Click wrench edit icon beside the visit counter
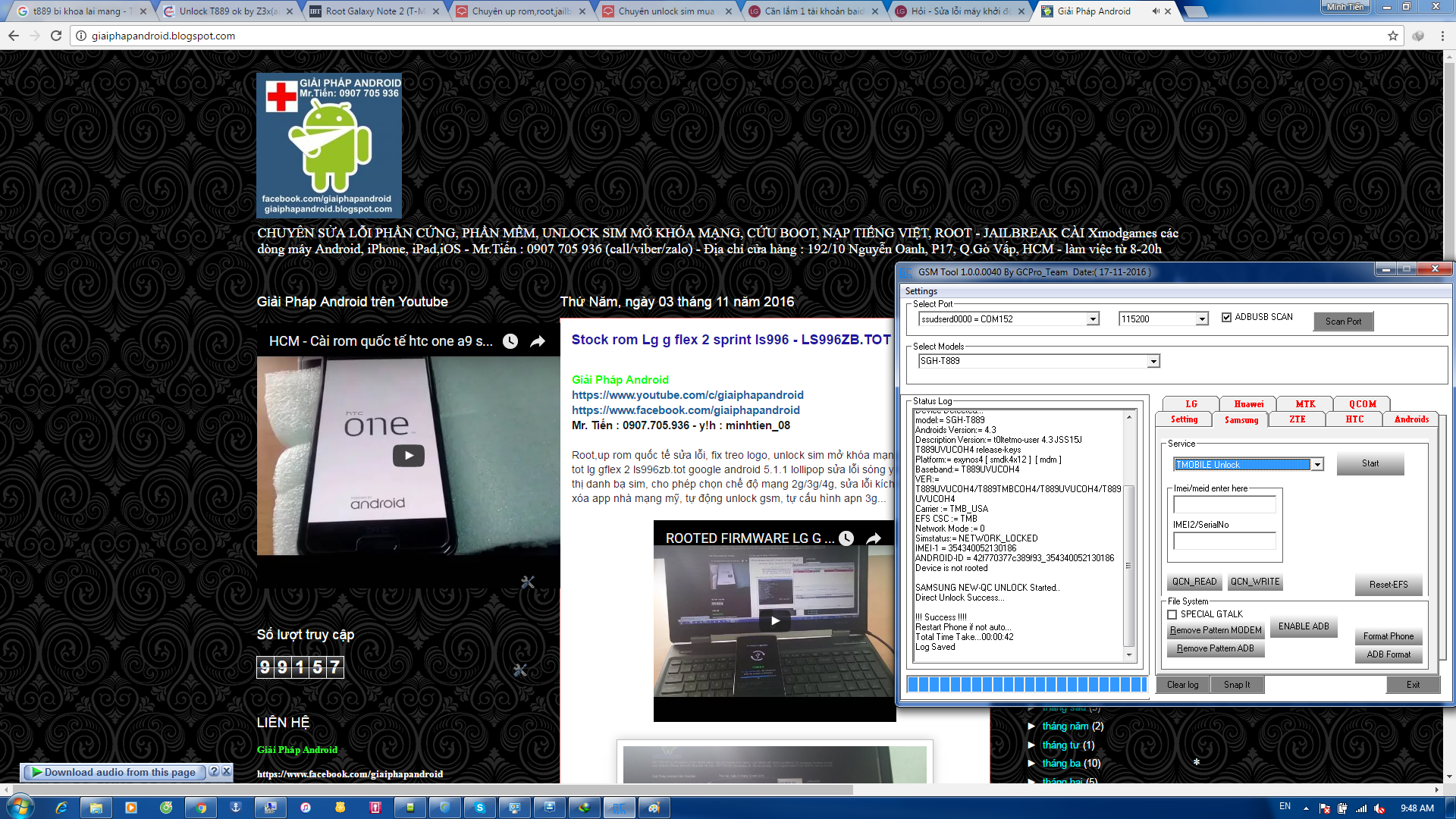The width and height of the screenshot is (1456, 819). click(x=520, y=670)
